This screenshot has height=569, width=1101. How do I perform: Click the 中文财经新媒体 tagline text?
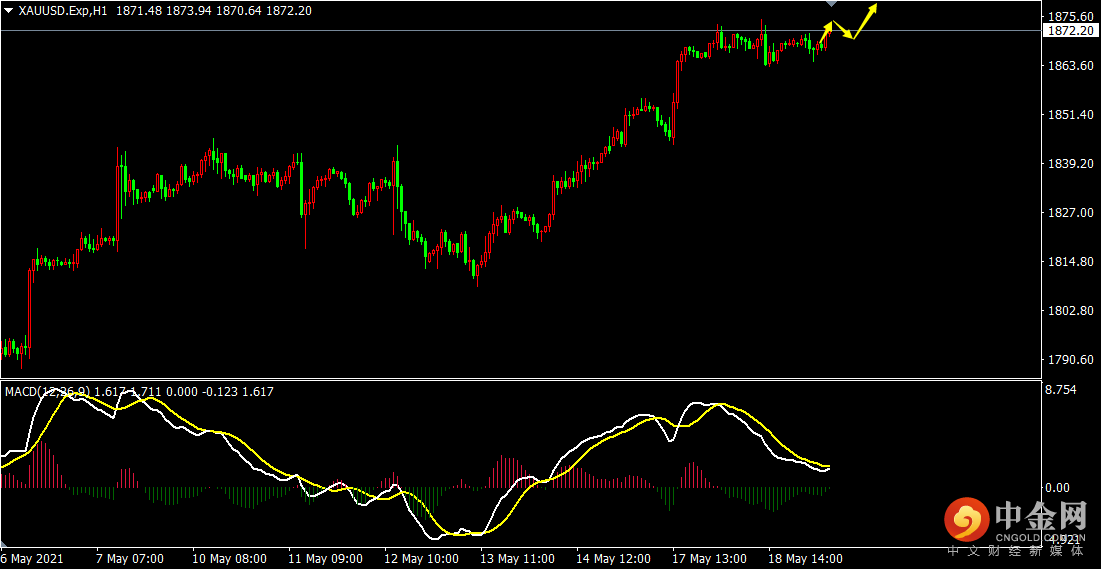[x=1016, y=550]
